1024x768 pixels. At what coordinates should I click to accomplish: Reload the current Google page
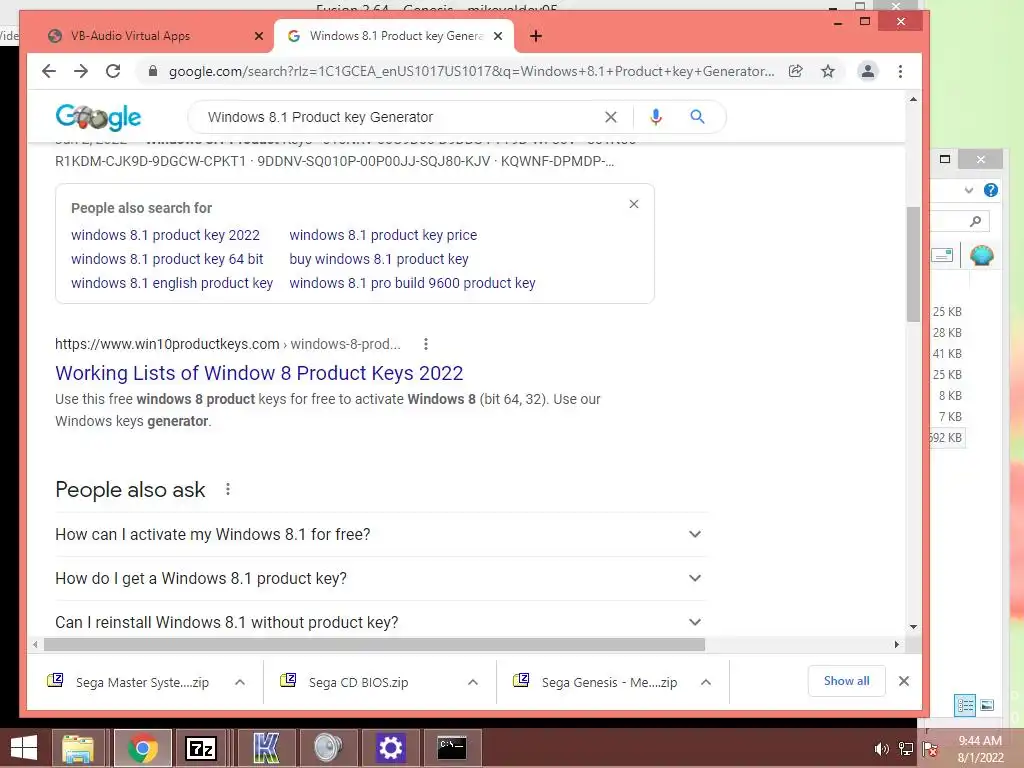113,71
